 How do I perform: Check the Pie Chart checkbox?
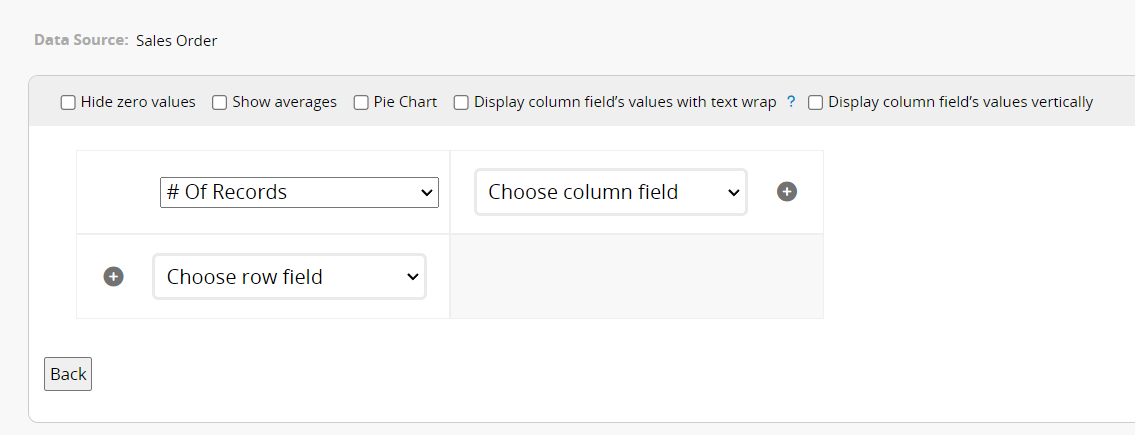coord(361,102)
